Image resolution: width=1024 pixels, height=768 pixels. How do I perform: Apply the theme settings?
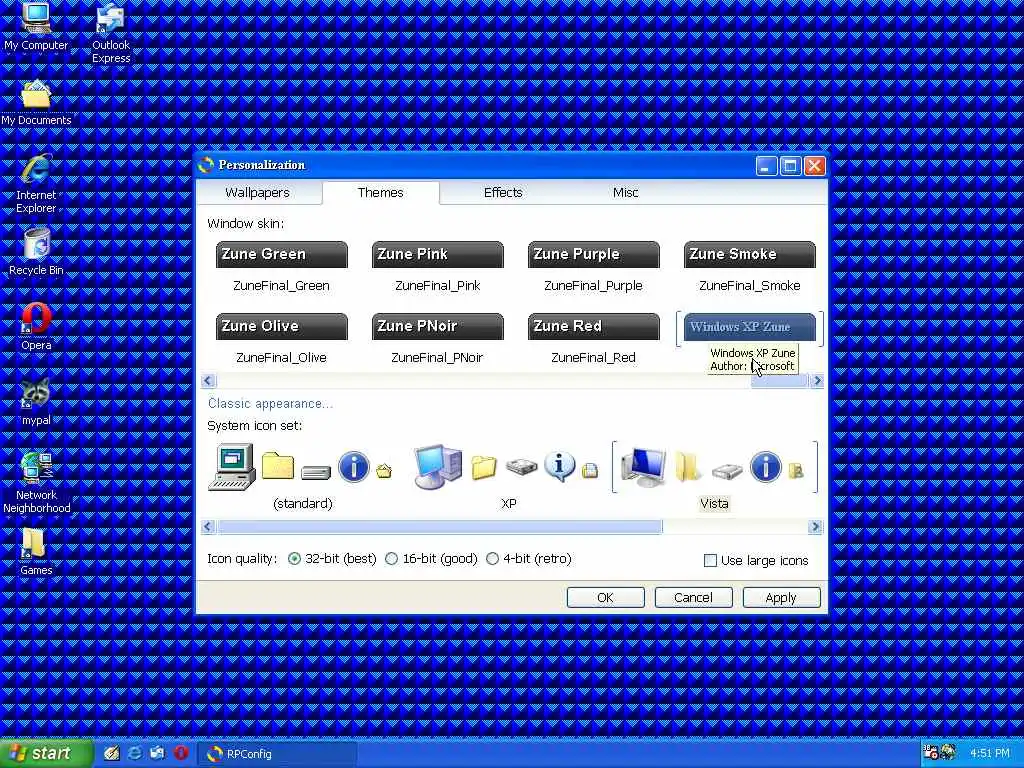[781, 598]
